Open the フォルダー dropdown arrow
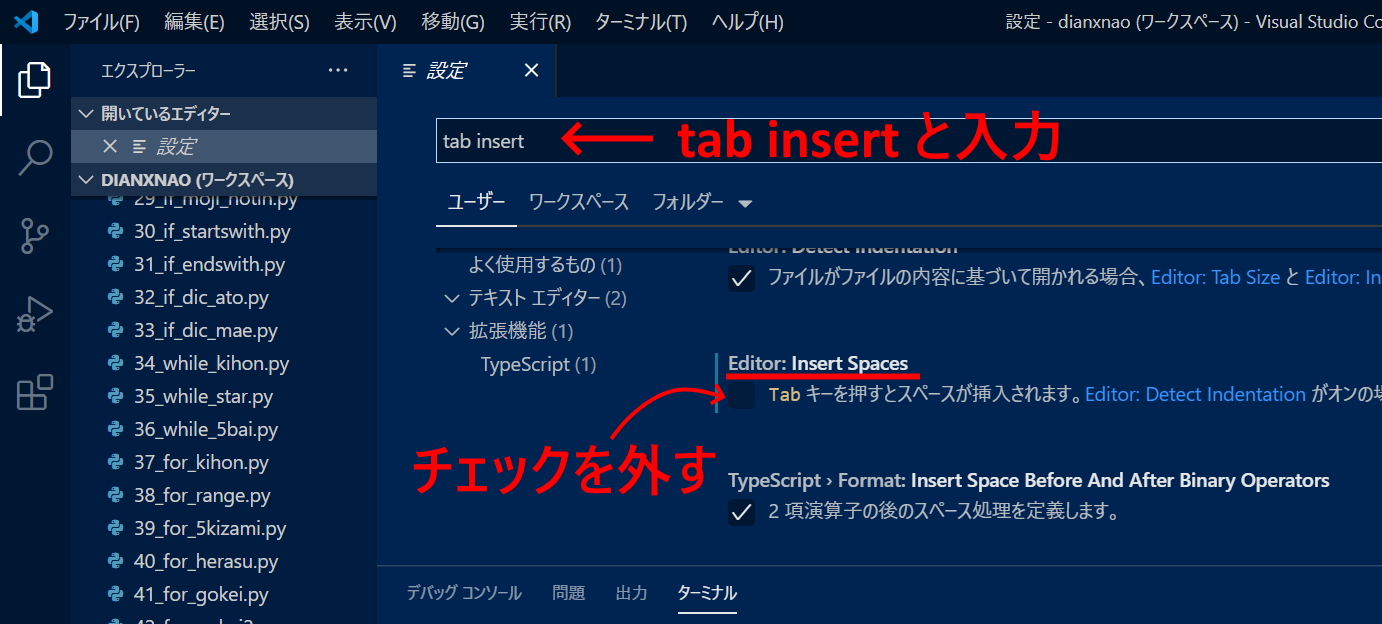 click(744, 203)
